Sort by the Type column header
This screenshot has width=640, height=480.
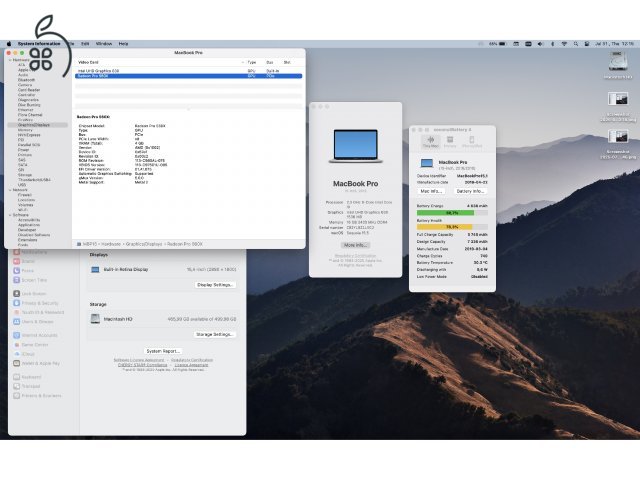tap(252, 62)
